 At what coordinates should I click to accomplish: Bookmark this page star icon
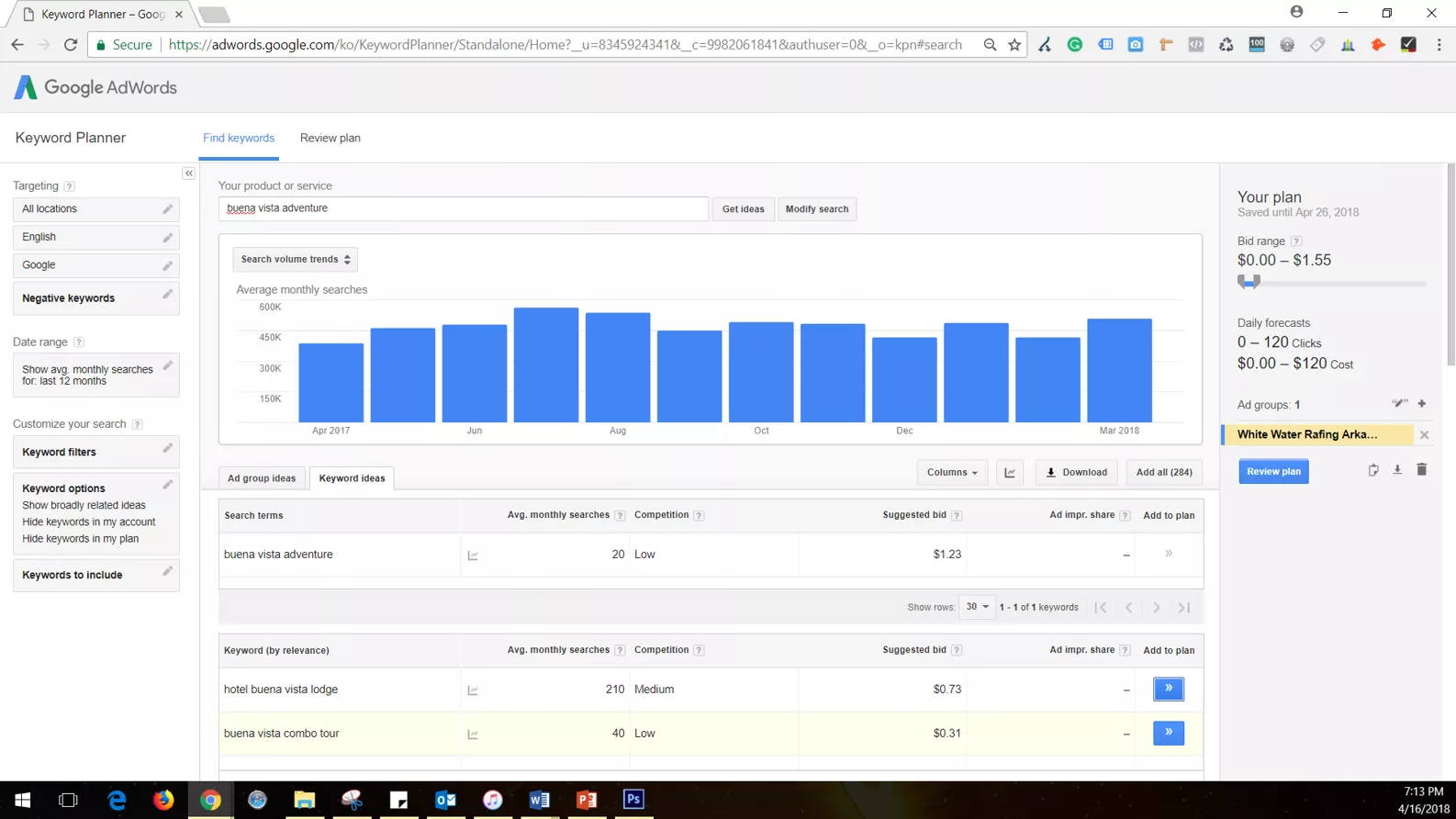pos(1014,44)
